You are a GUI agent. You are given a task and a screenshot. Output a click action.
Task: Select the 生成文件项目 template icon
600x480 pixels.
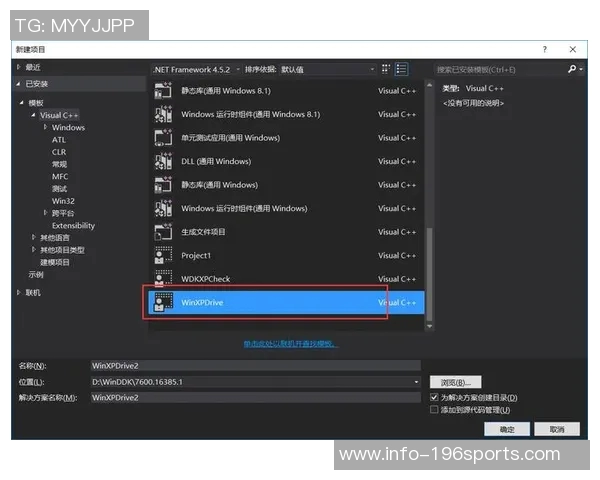(x=163, y=231)
